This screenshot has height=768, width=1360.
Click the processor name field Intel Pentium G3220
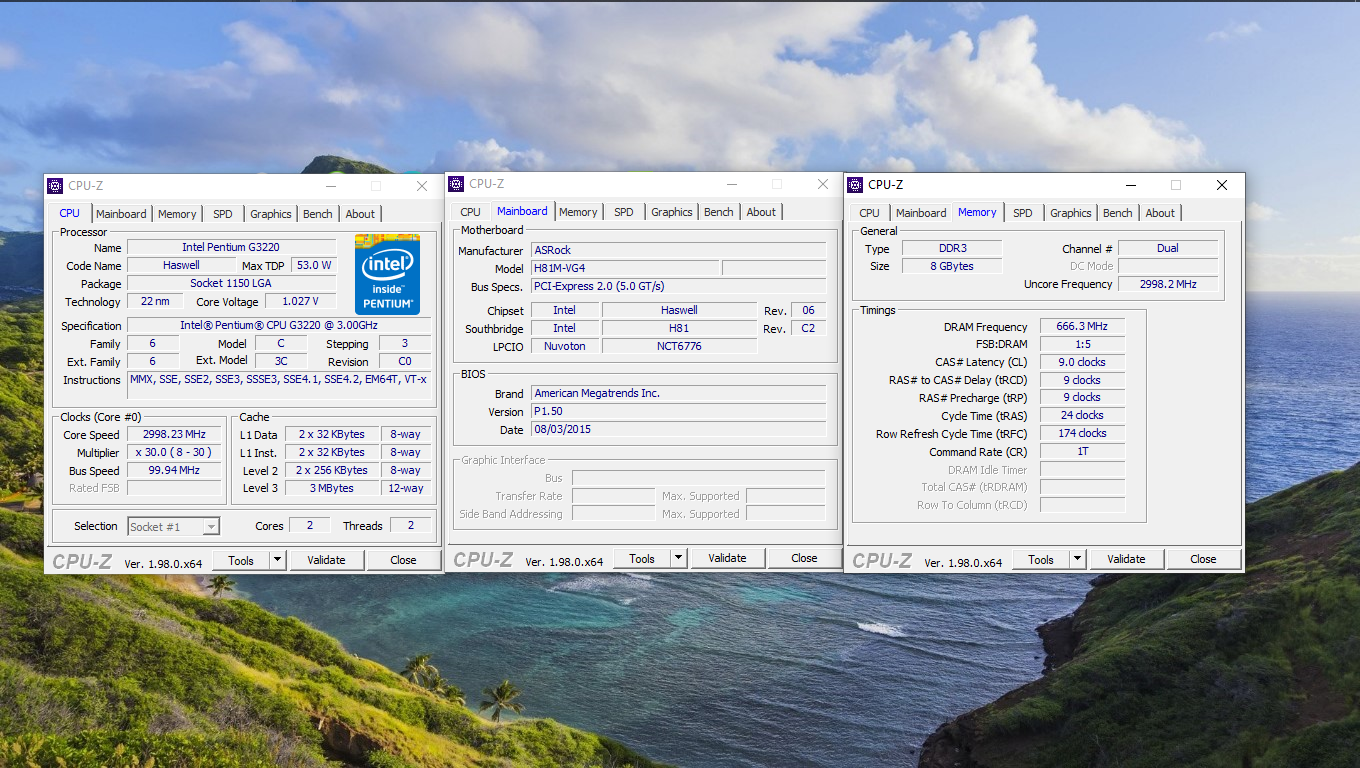[231, 247]
